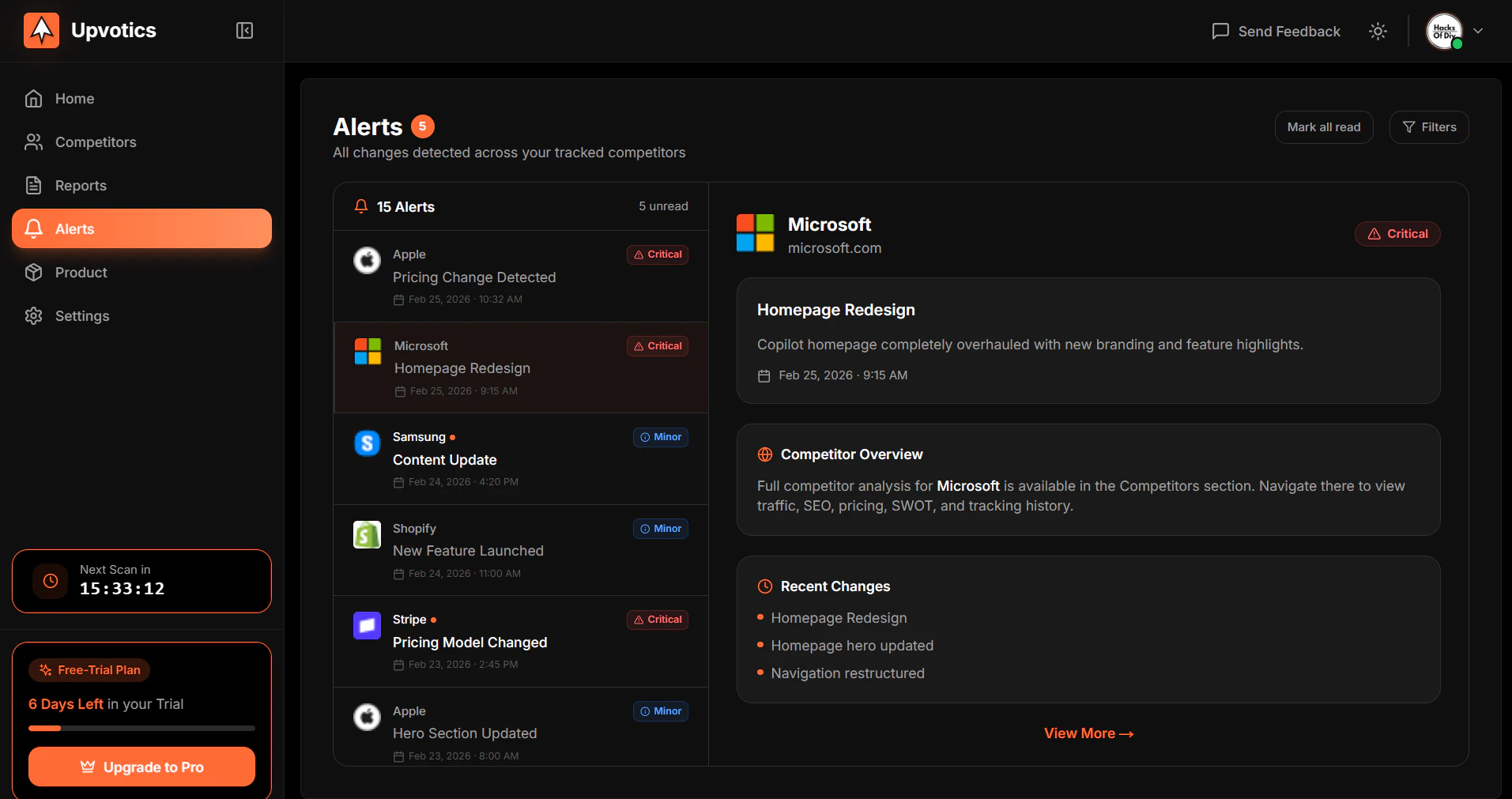Collapse the sidebar with the panel toggle
The image size is (1512, 799).
[244, 31]
